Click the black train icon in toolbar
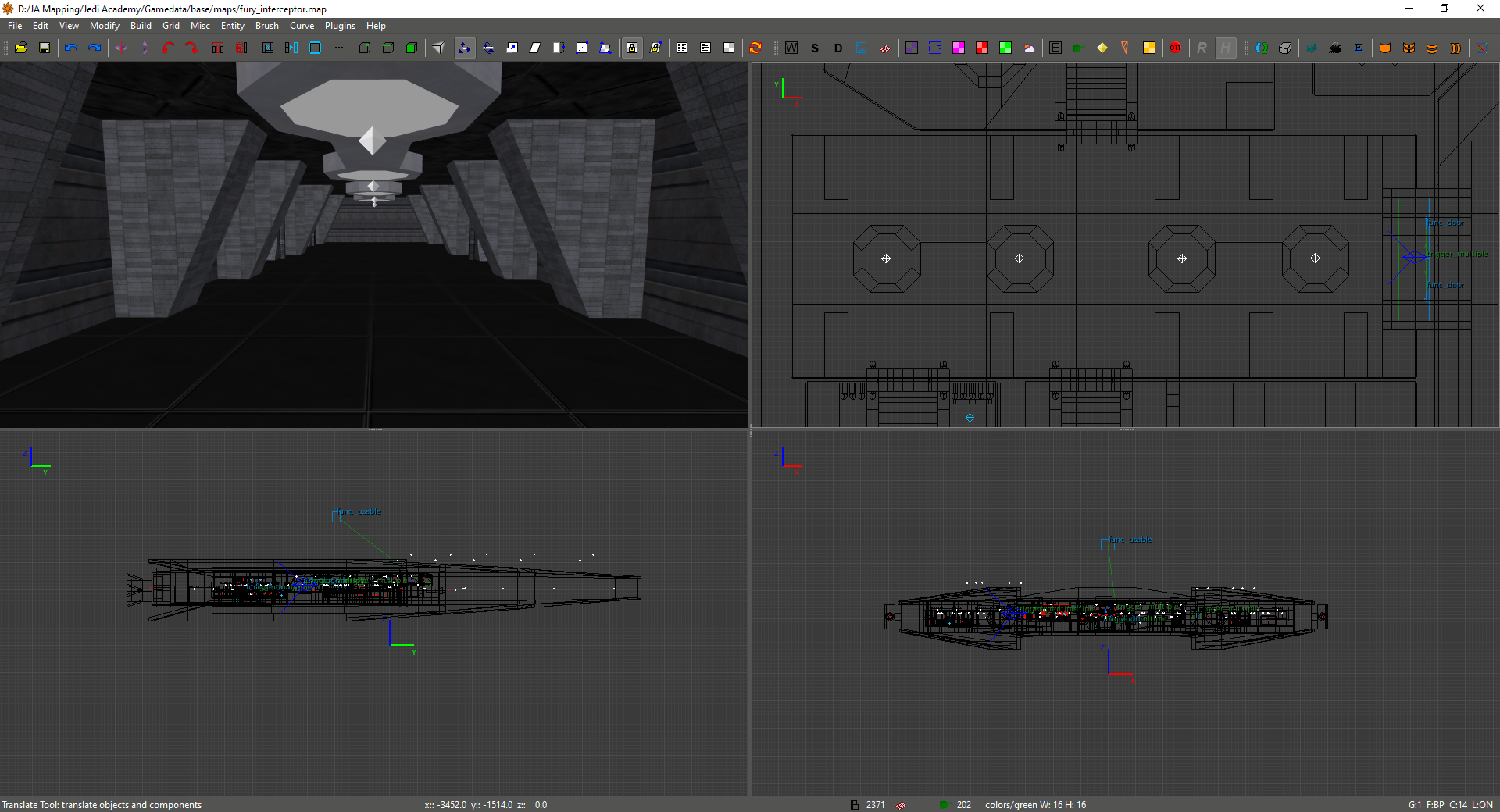 click(x=1335, y=48)
